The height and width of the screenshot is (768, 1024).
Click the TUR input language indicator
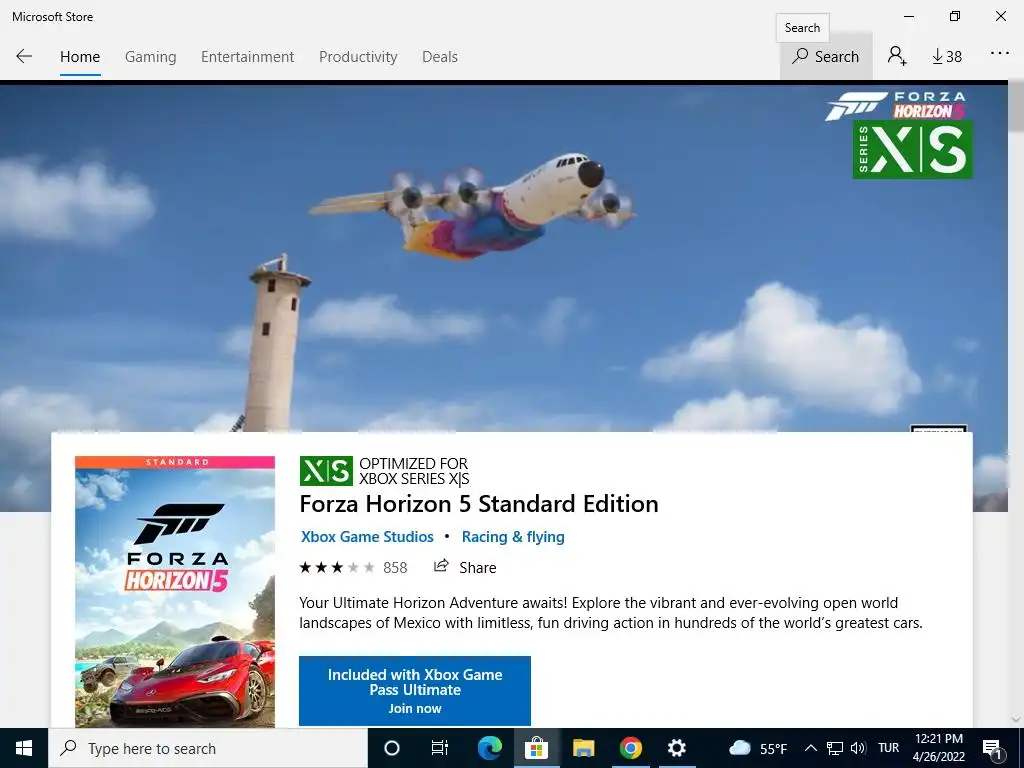coord(888,748)
